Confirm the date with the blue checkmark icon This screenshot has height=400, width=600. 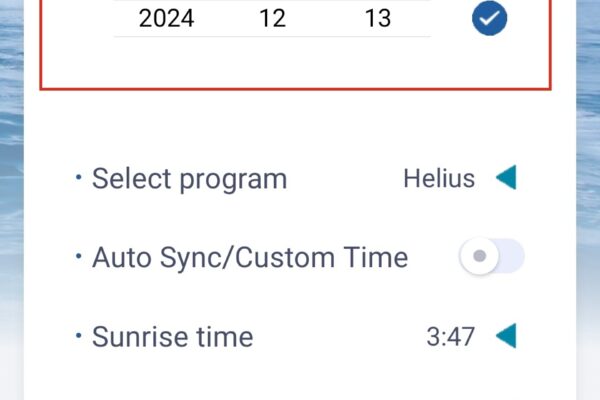[x=489, y=18]
